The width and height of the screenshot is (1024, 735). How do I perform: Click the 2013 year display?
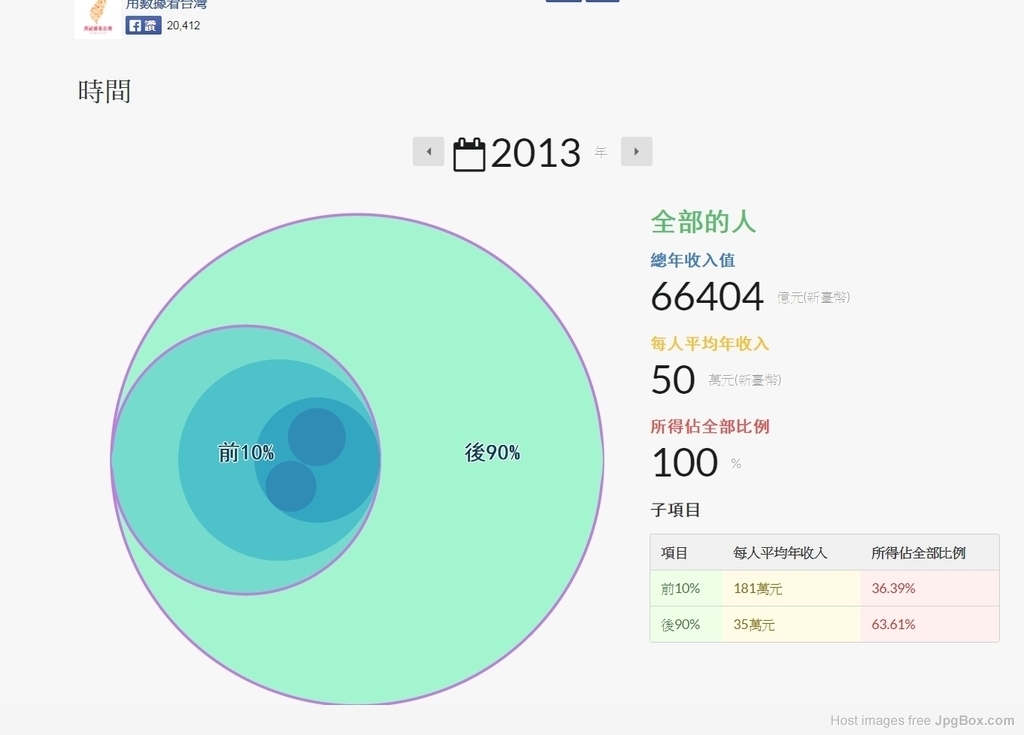(535, 153)
